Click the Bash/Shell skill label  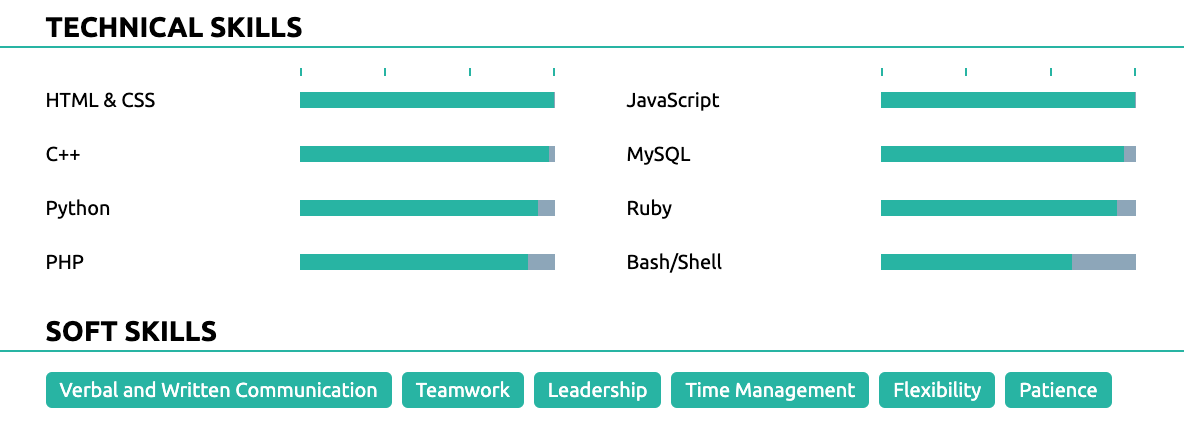674,263
